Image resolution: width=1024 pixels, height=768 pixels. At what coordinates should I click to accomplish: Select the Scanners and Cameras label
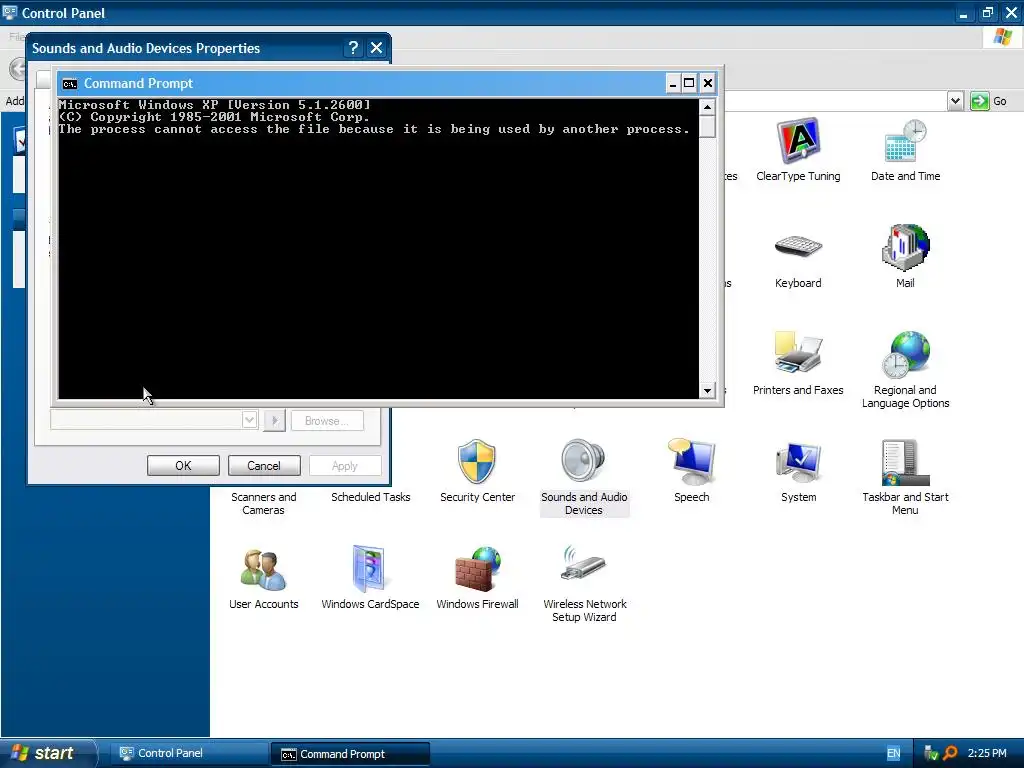[x=263, y=504]
